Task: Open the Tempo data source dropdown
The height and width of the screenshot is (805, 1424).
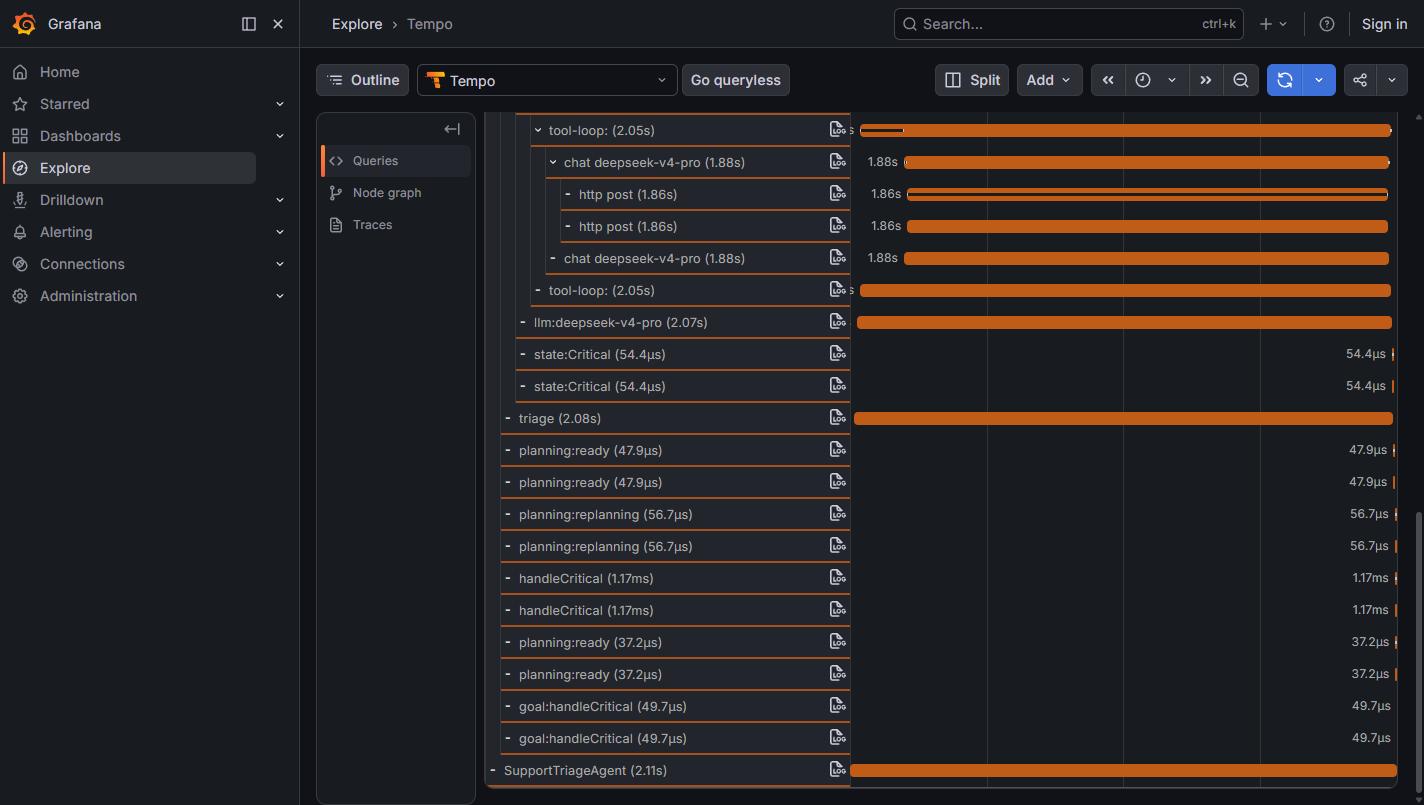Action: click(547, 80)
